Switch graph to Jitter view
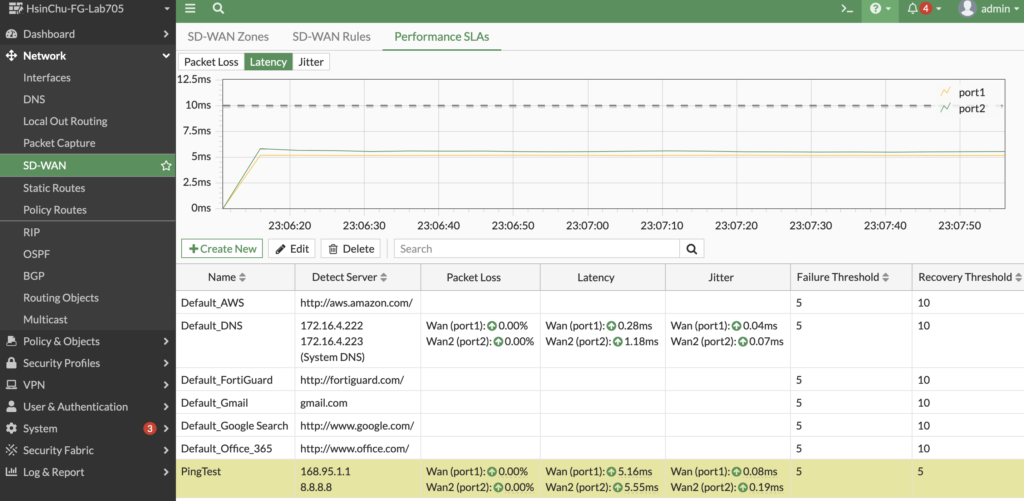The height and width of the screenshot is (501, 1024). coord(311,62)
